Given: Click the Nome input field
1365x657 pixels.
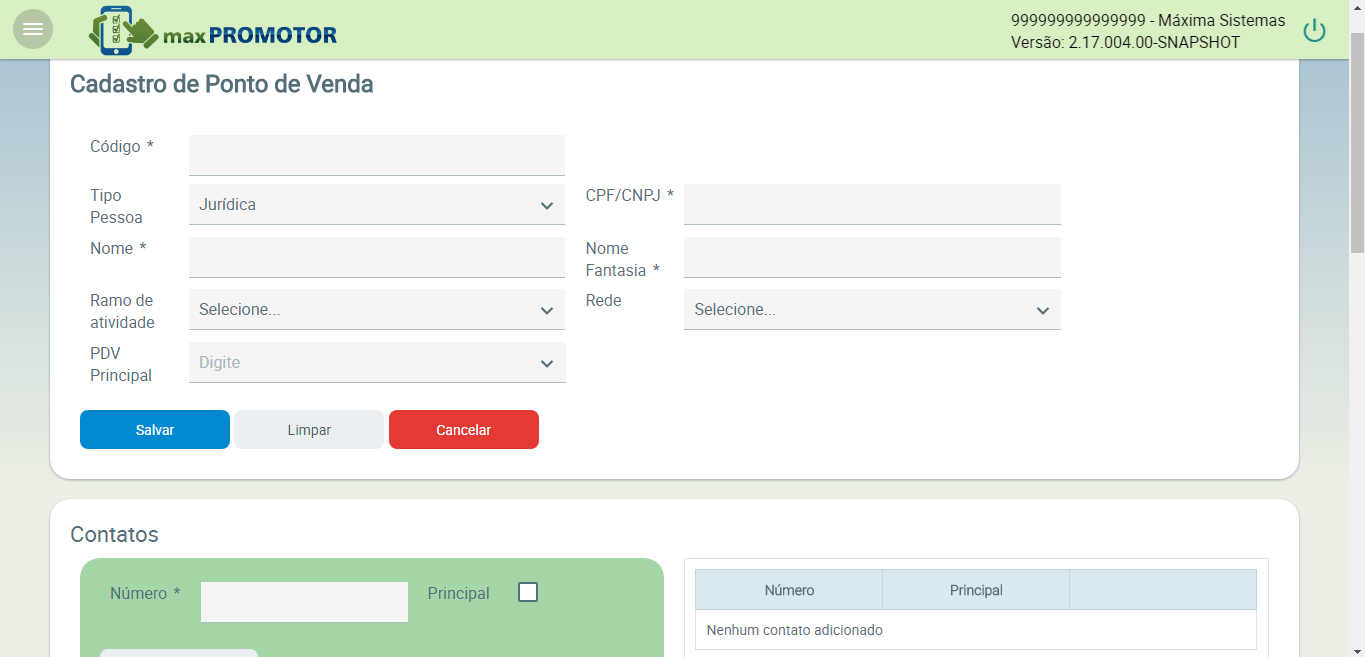Looking at the screenshot, I should tap(377, 257).
